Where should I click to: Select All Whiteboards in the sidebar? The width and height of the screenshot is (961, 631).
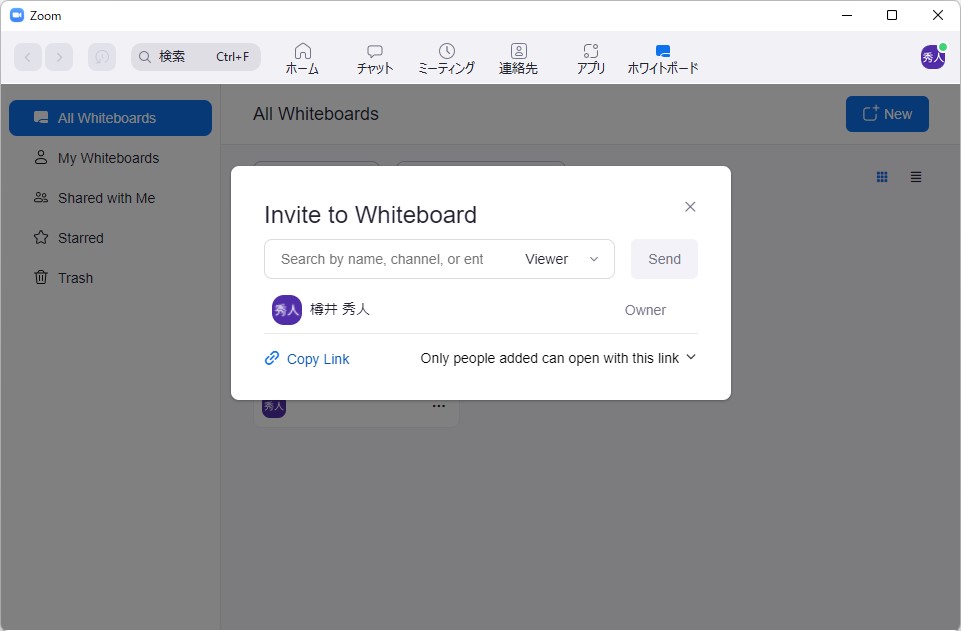click(x=110, y=118)
